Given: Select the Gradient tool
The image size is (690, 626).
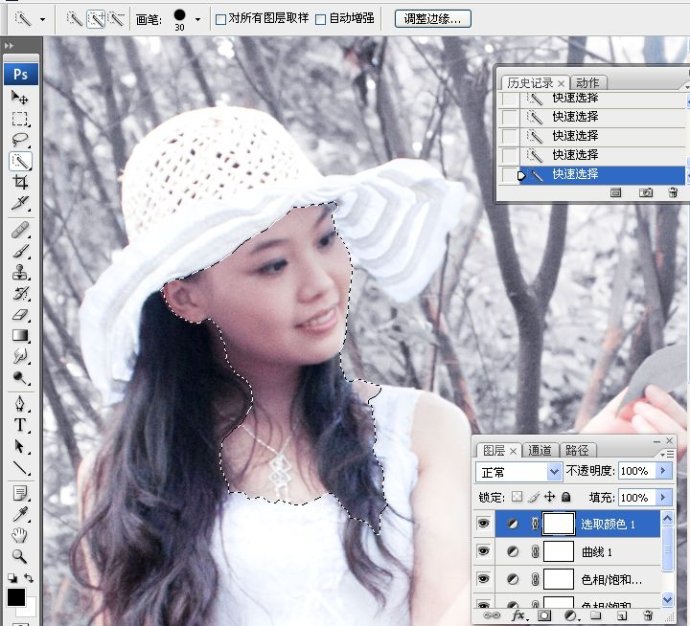Looking at the screenshot, I should click(19, 336).
